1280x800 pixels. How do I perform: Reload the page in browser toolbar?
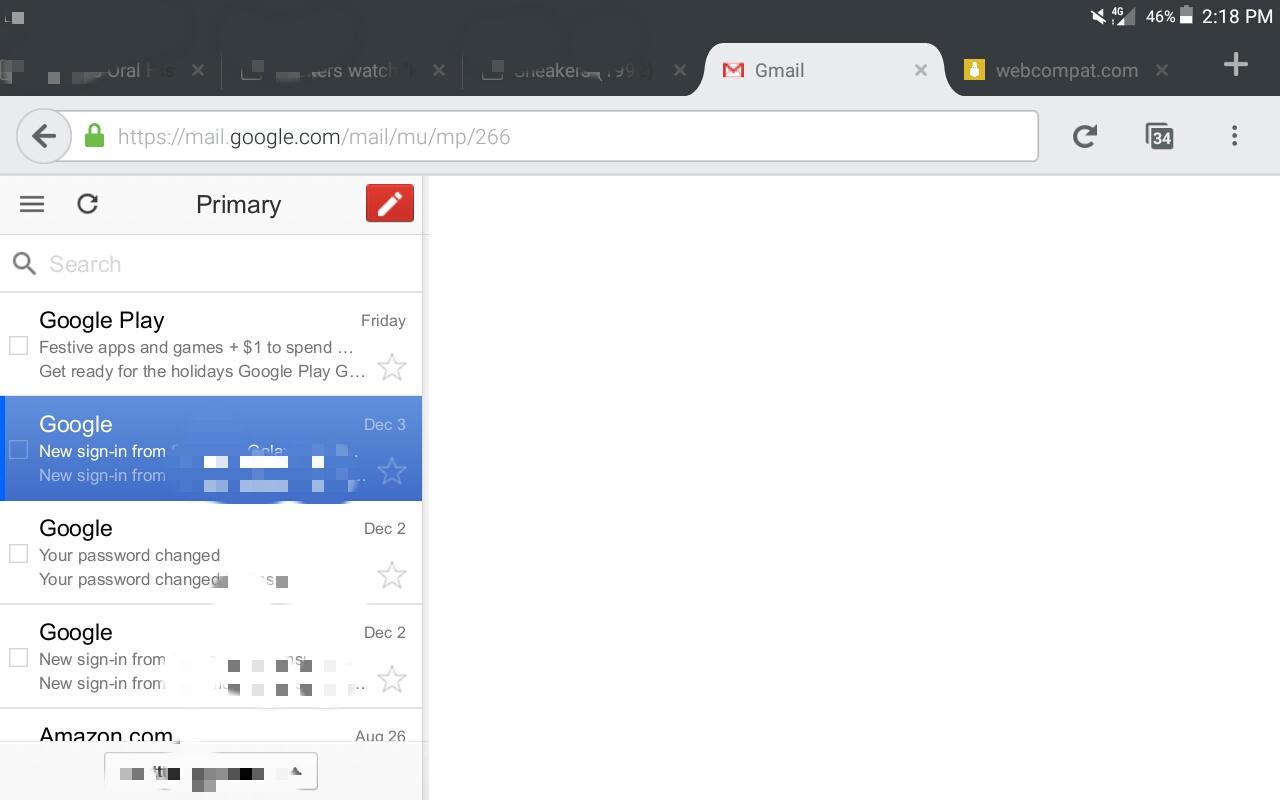coord(1085,136)
